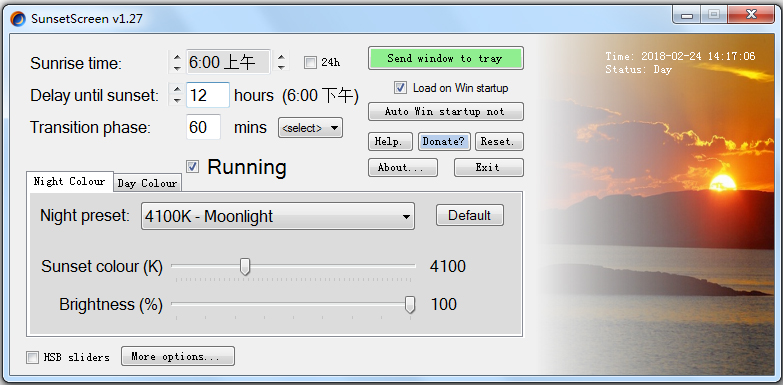The width and height of the screenshot is (783, 385).
Task: Click the Delay until sunset hours field
Action: point(208,95)
